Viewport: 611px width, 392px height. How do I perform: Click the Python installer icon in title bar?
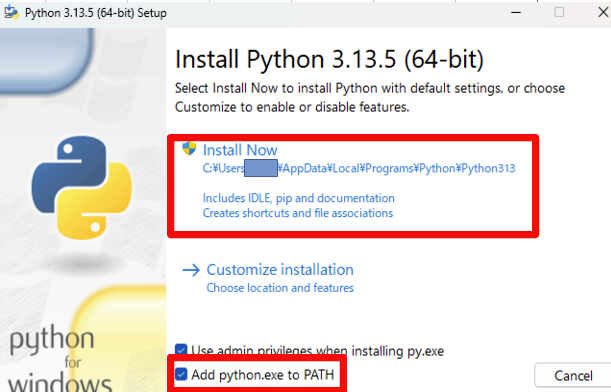point(11,12)
